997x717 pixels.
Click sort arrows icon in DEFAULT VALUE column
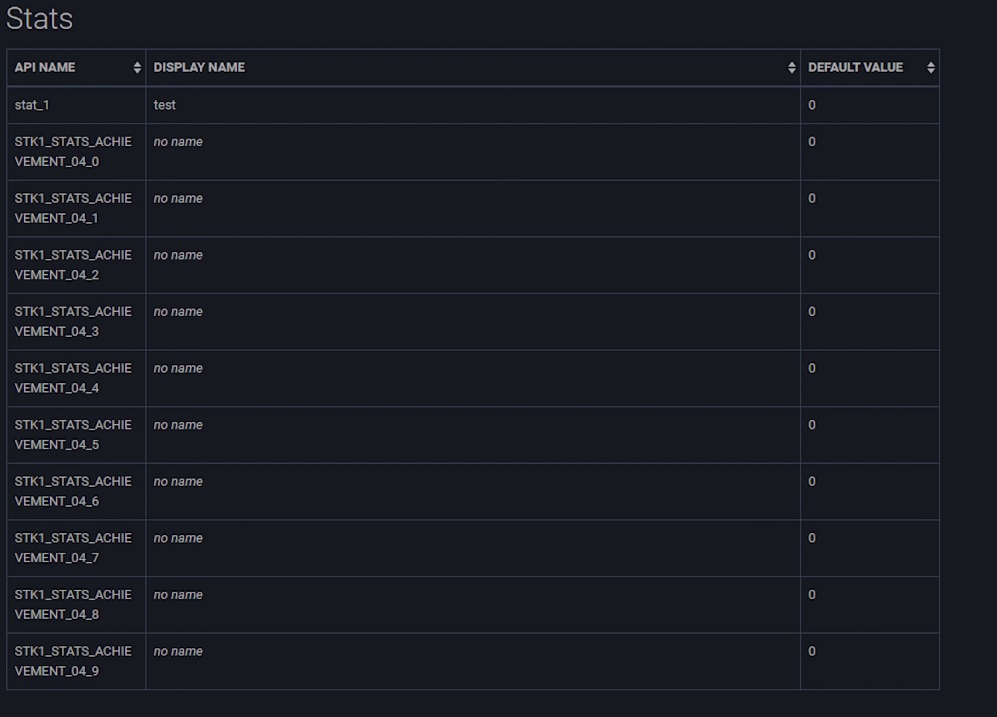point(931,68)
